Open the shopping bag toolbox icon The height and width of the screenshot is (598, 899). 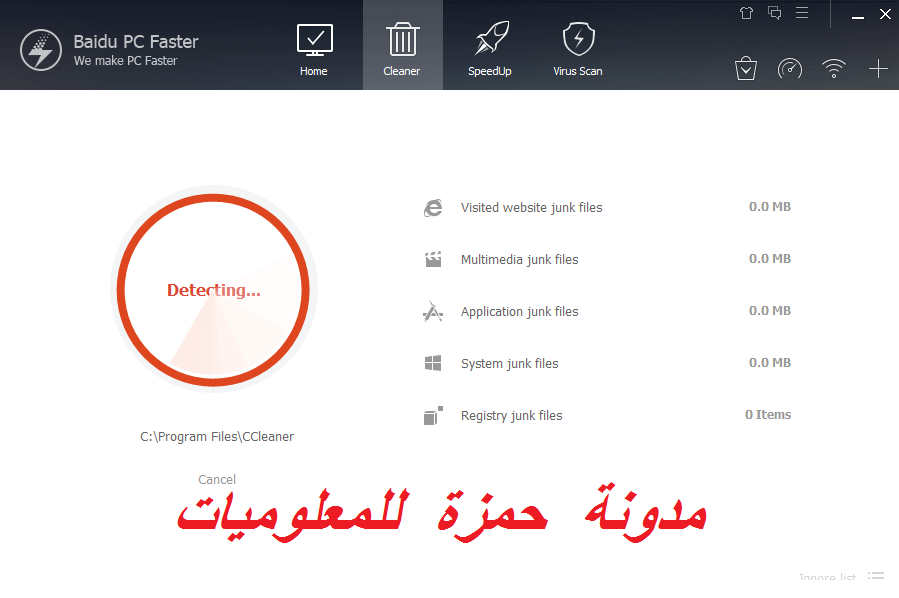746,69
